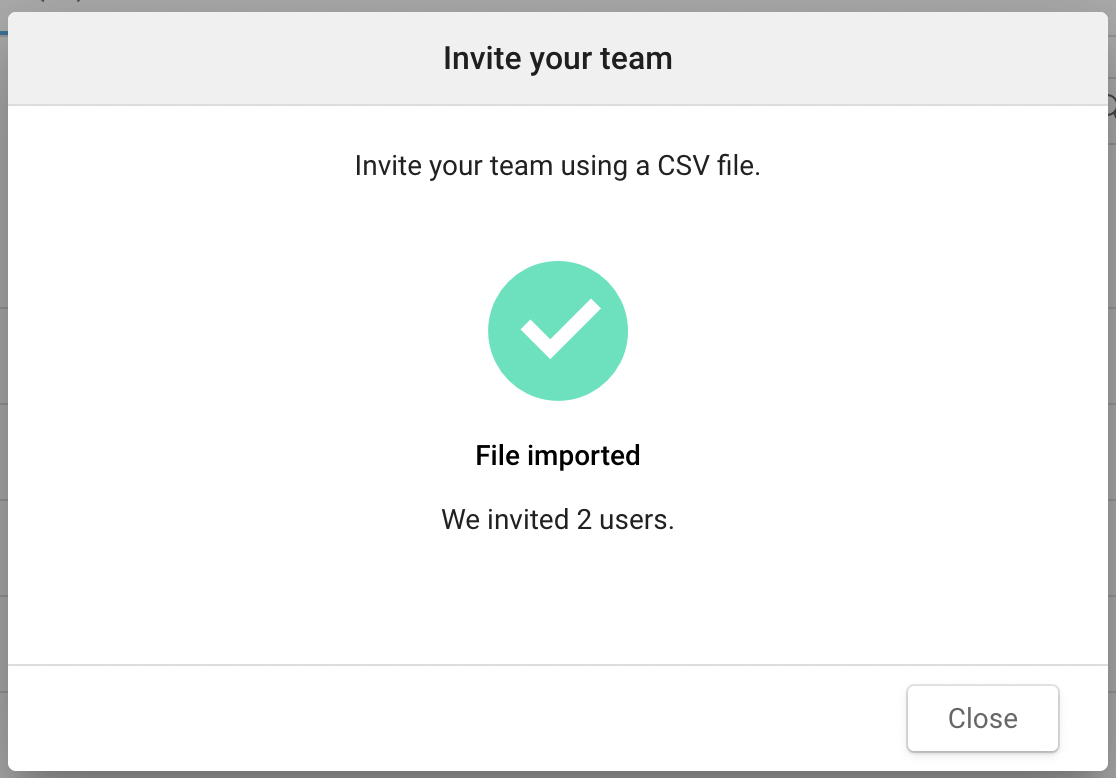Screen dimensions: 1116x778
Task: Click the partially hidden search magnifier icon
Action: tap(1111, 104)
